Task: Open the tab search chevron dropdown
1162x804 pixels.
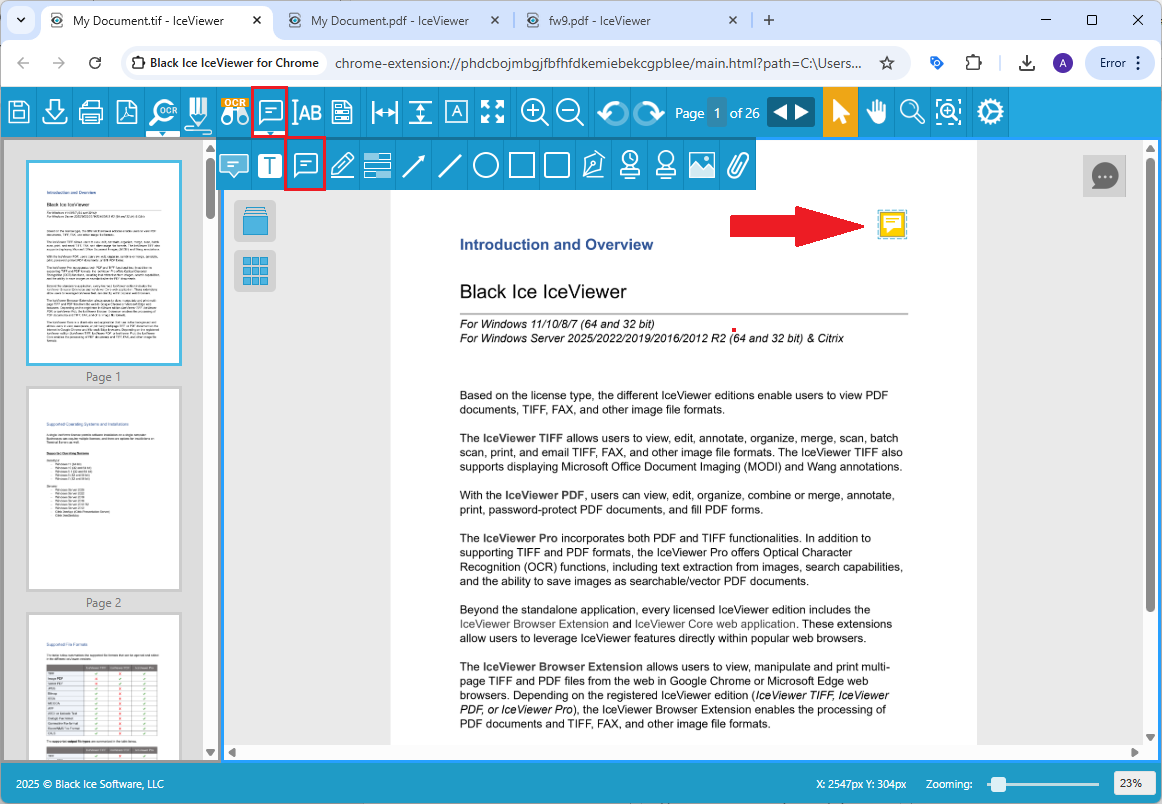Action: [x=21, y=21]
